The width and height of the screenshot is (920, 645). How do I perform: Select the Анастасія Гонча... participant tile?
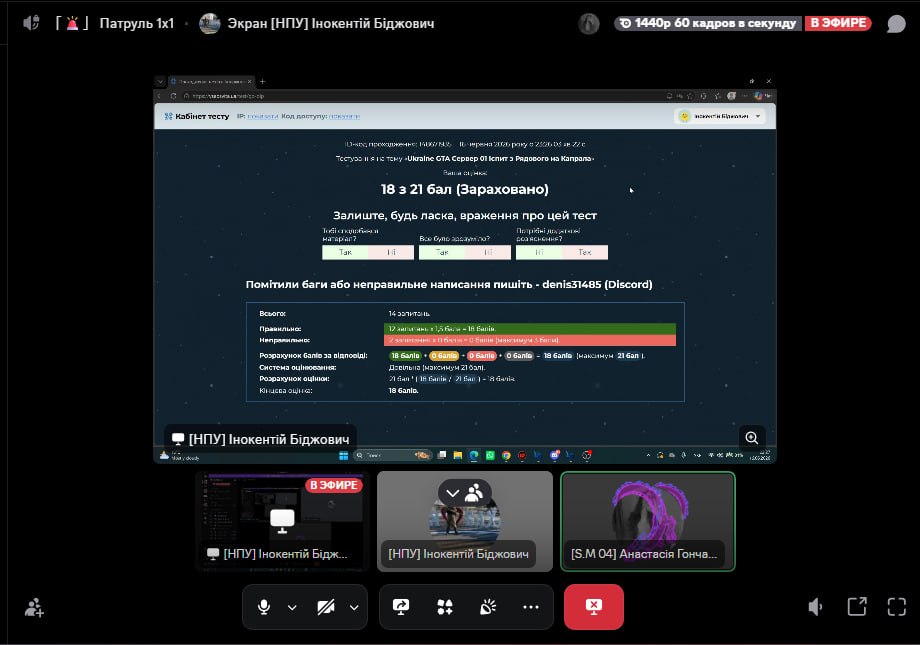pos(648,521)
